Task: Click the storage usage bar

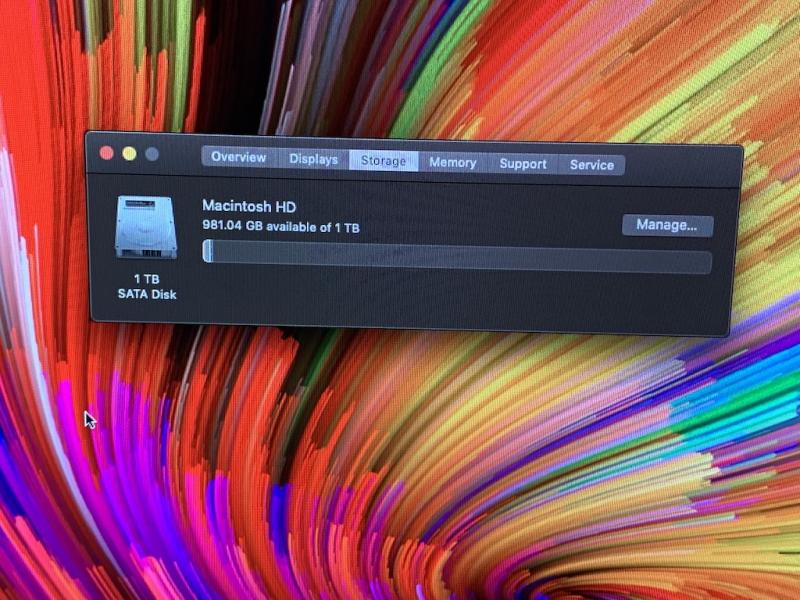Action: [x=457, y=258]
